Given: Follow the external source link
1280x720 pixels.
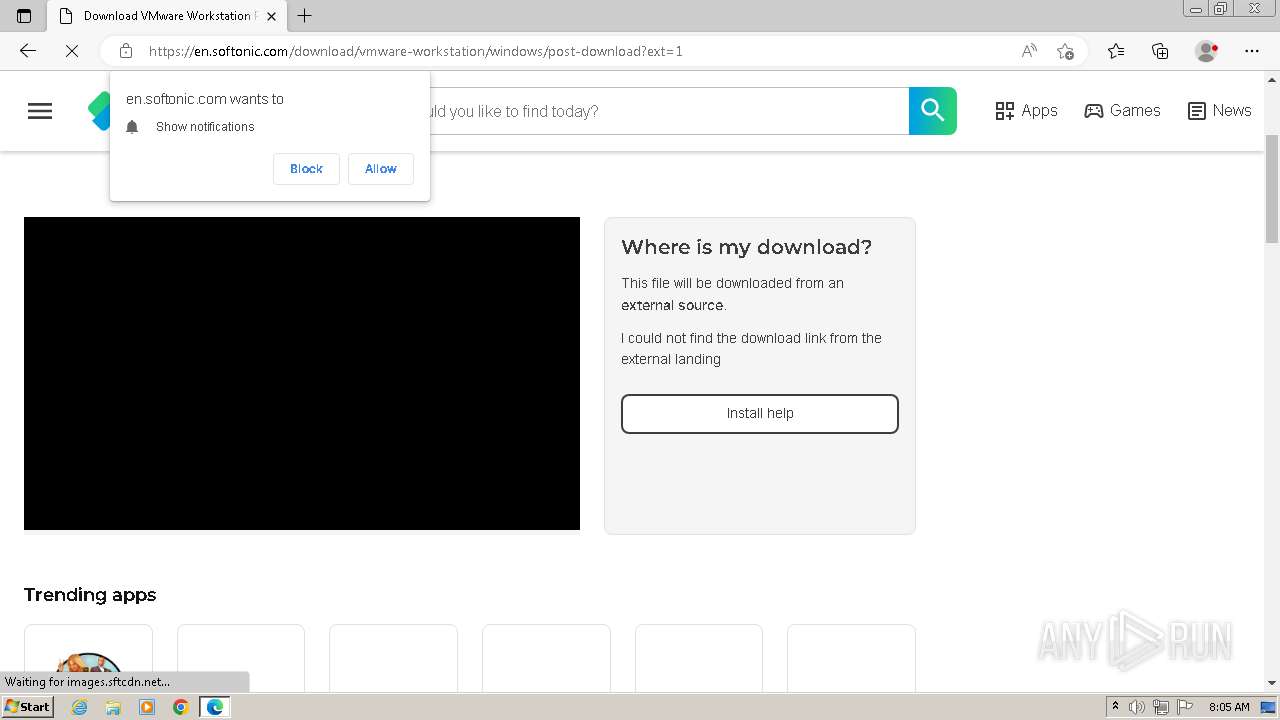Looking at the screenshot, I should [x=672, y=305].
